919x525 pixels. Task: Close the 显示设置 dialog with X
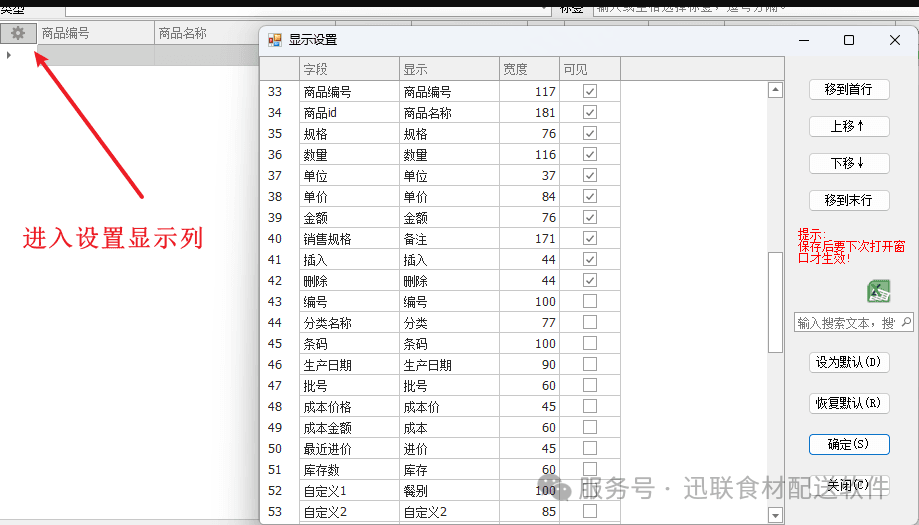[895, 40]
